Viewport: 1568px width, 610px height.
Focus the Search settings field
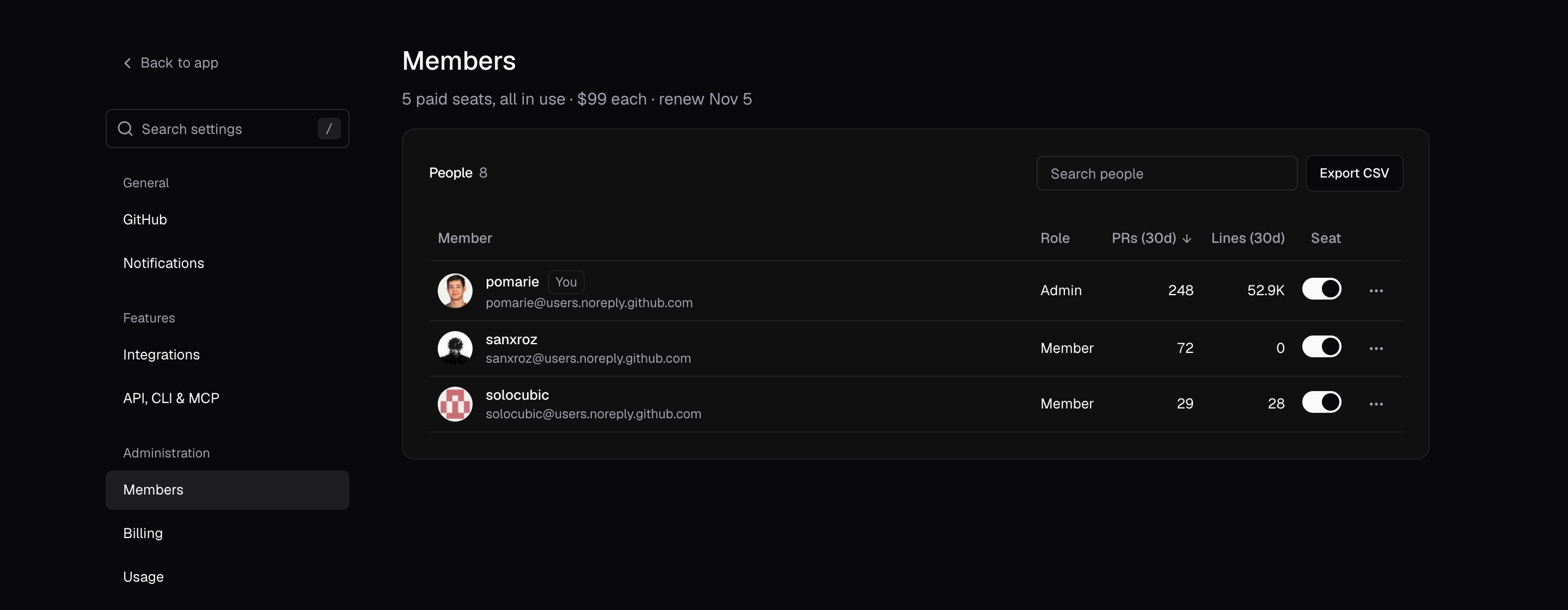pos(227,129)
